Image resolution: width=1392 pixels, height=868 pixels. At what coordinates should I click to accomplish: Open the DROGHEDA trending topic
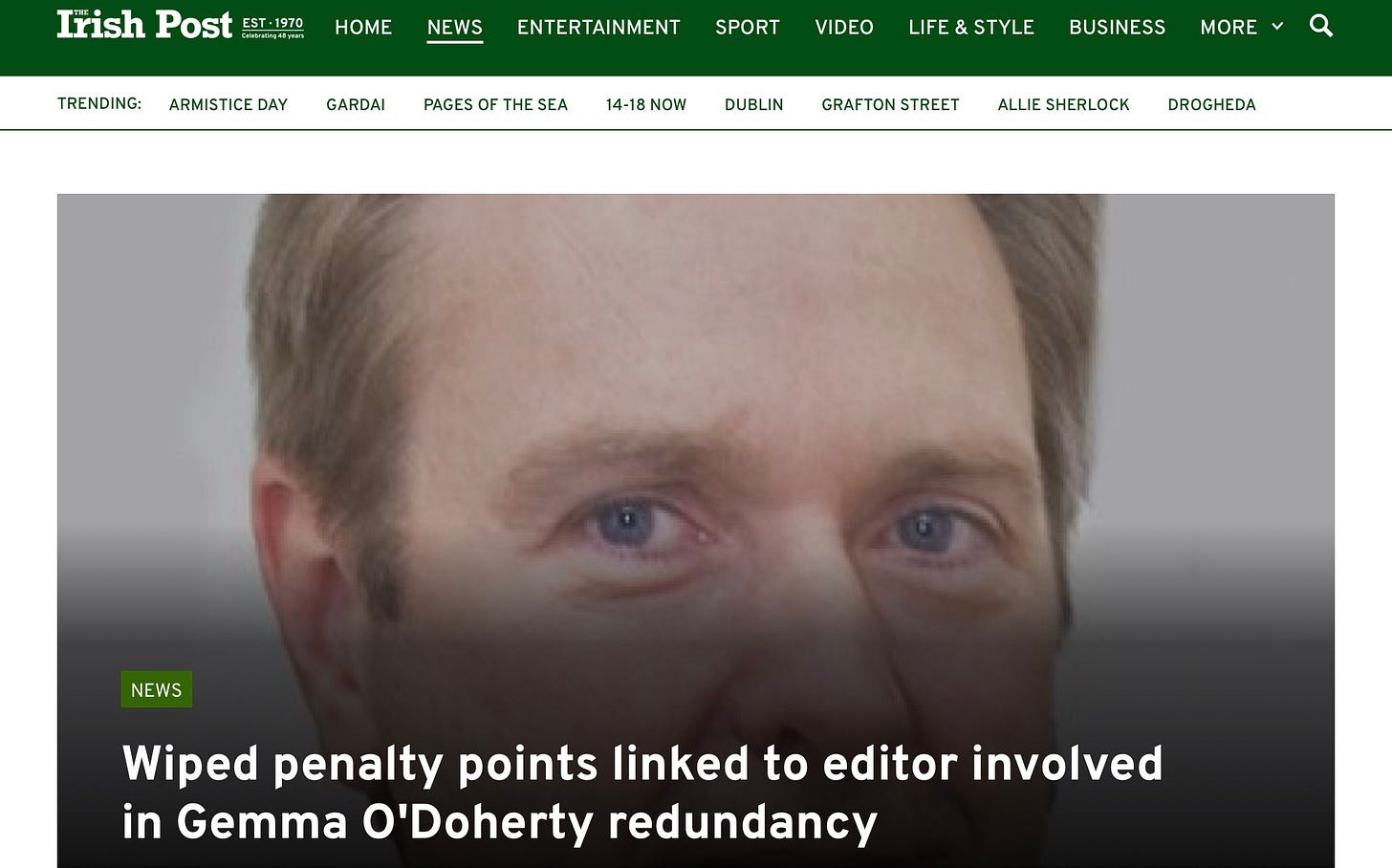tap(1211, 105)
